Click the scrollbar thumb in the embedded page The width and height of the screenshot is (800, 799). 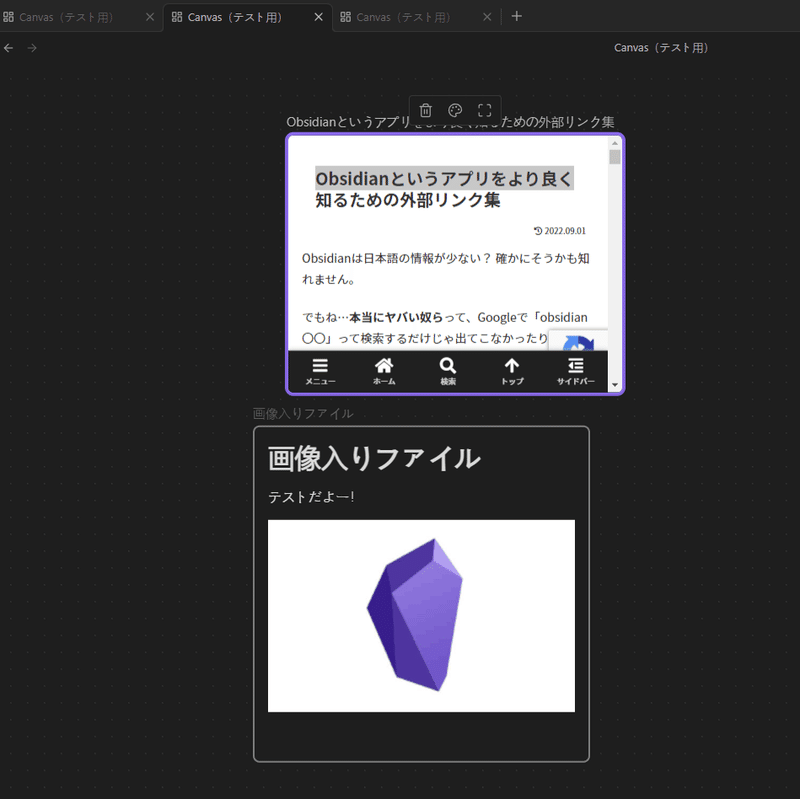615,157
